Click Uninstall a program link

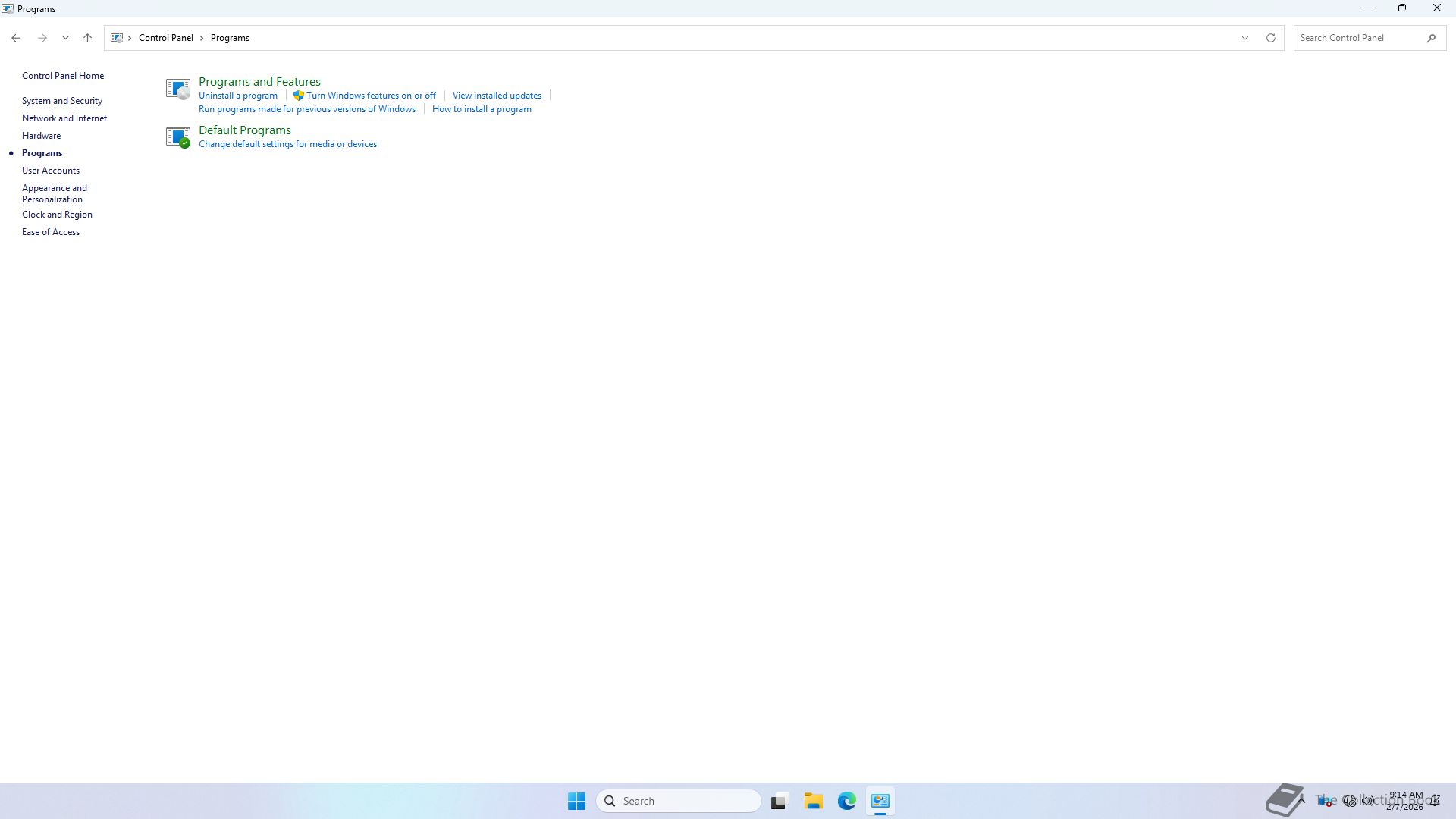pyautogui.click(x=238, y=96)
